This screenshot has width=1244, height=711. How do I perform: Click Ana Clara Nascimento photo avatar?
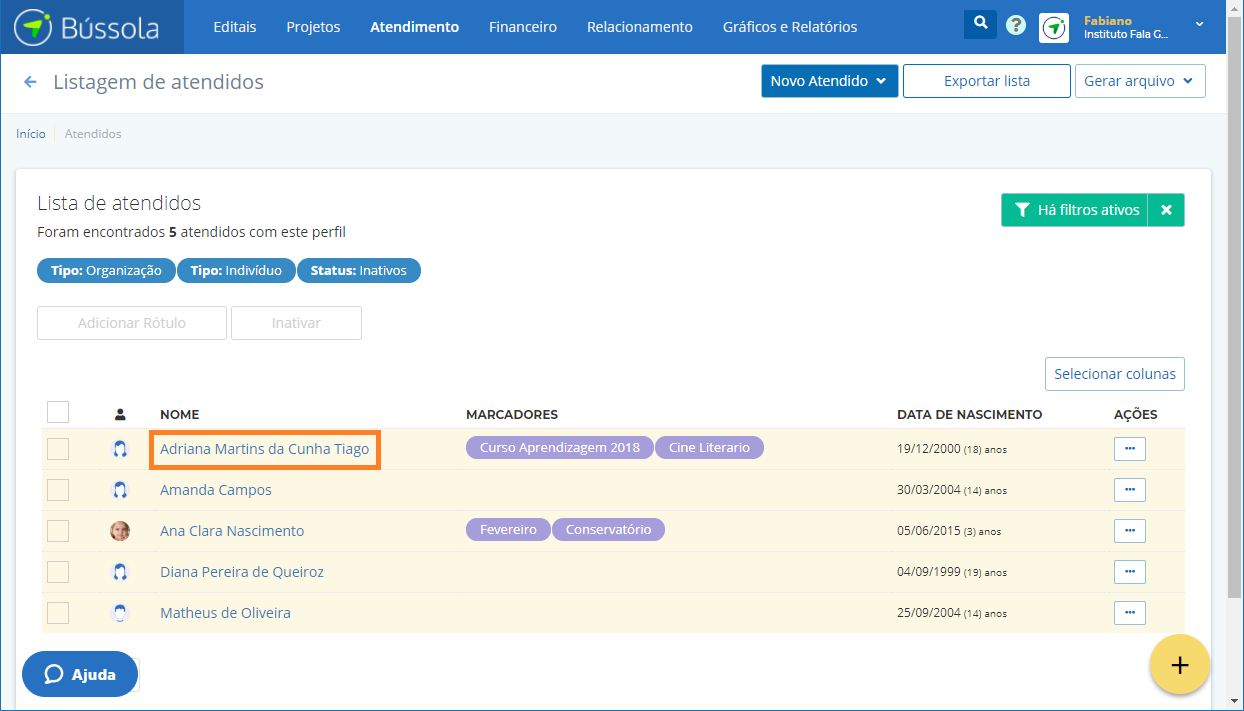tap(120, 531)
